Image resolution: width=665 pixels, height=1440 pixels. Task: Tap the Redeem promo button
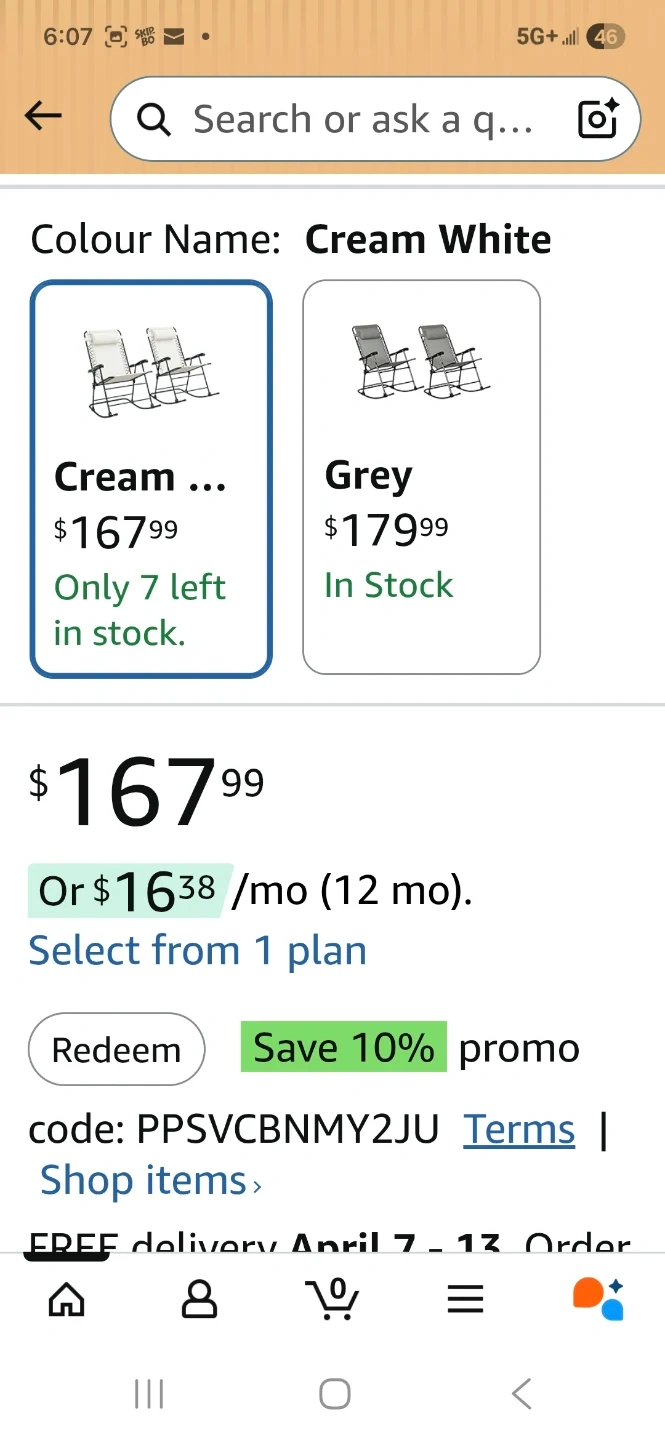[117, 1050]
